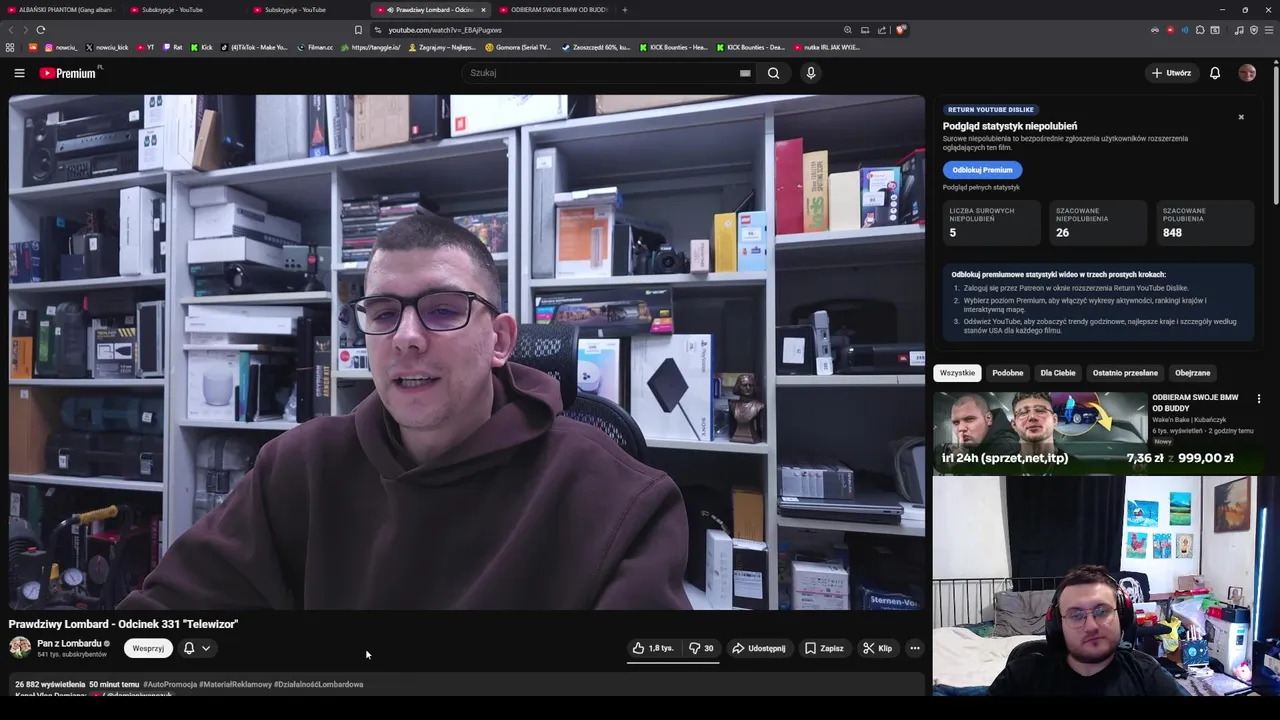Switch to ODBIERAM SWOJE BMW OD BUDDY tab
Screen dimensions: 1280x720
tap(553, 10)
